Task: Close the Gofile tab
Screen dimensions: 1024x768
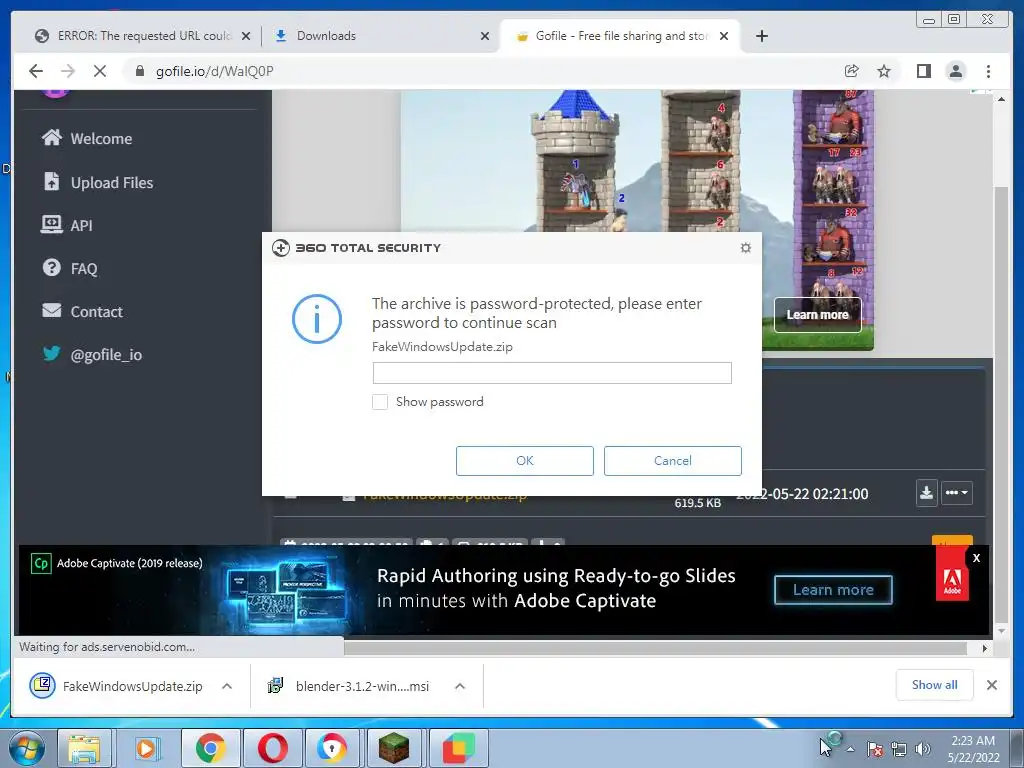Action: click(724, 36)
